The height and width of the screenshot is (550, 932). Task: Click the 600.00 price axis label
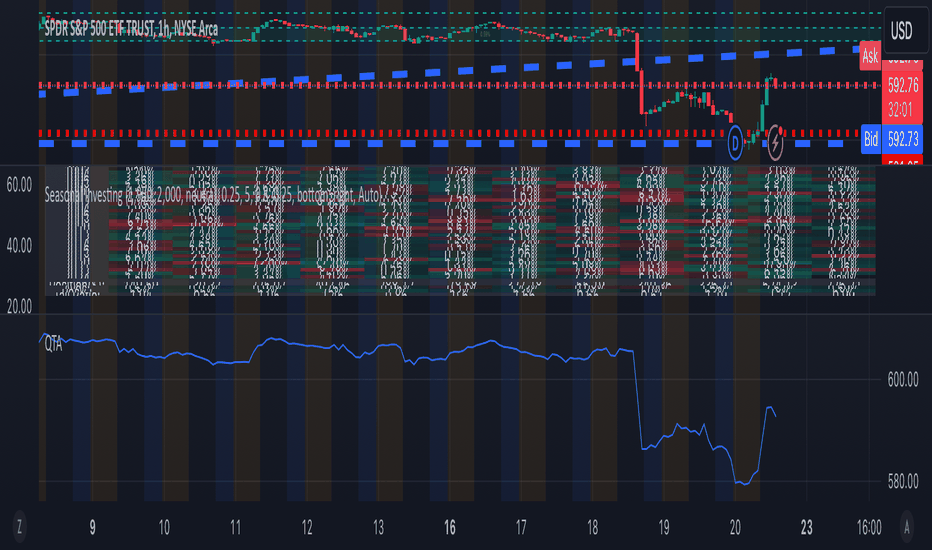pyautogui.click(x=903, y=379)
